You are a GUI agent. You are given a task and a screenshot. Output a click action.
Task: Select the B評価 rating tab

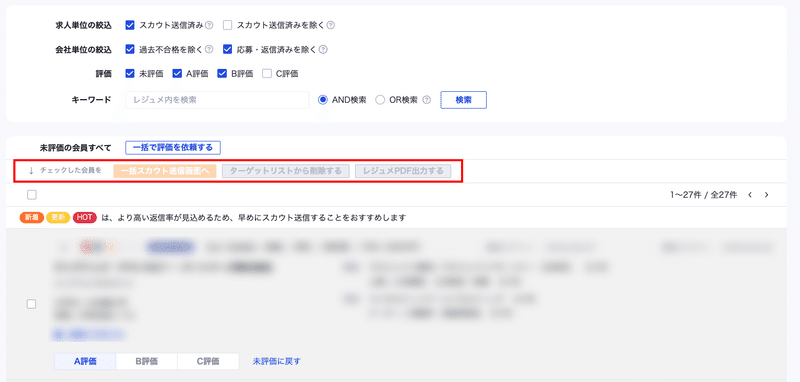[146, 362]
